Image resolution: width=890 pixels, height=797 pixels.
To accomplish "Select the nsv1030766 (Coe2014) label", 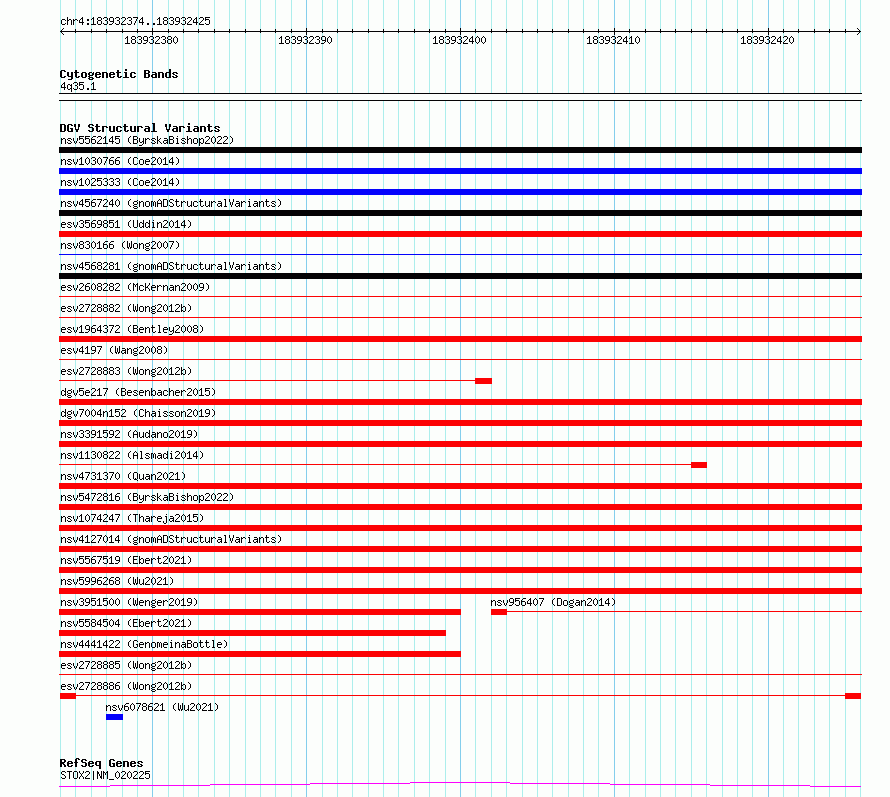I will coord(120,161).
